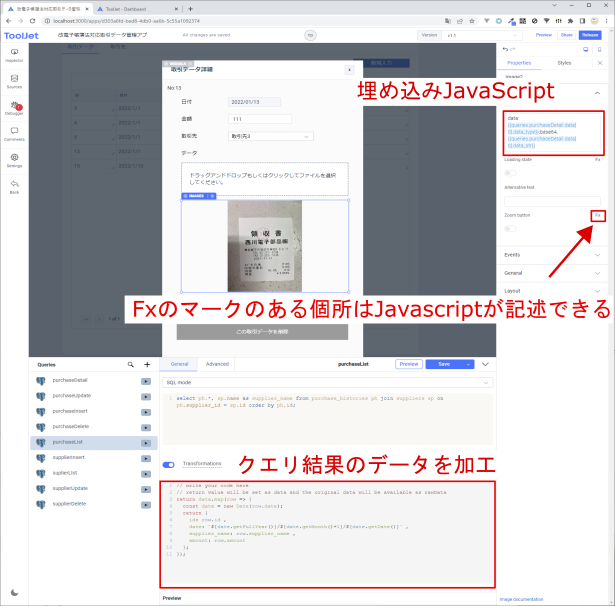This screenshot has height=606, width=615.
Task: Switch to desktop view icon
Action: click(x=586, y=49)
